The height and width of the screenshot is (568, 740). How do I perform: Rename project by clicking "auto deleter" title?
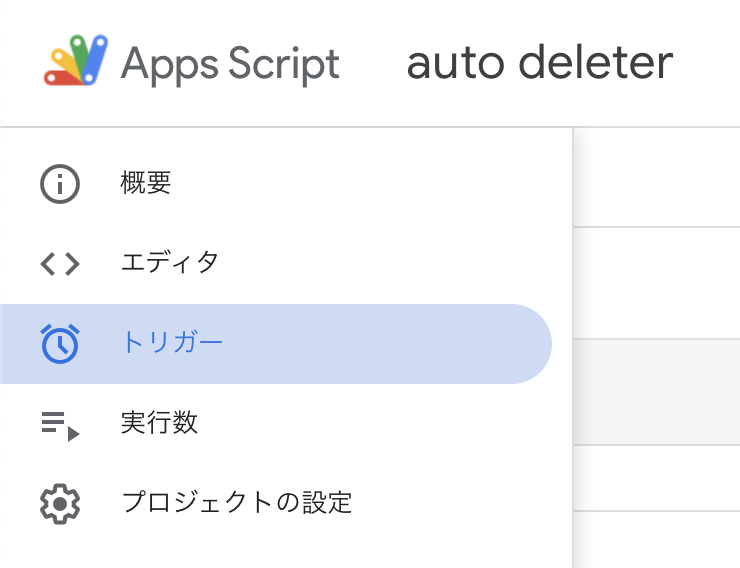[x=539, y=64]
